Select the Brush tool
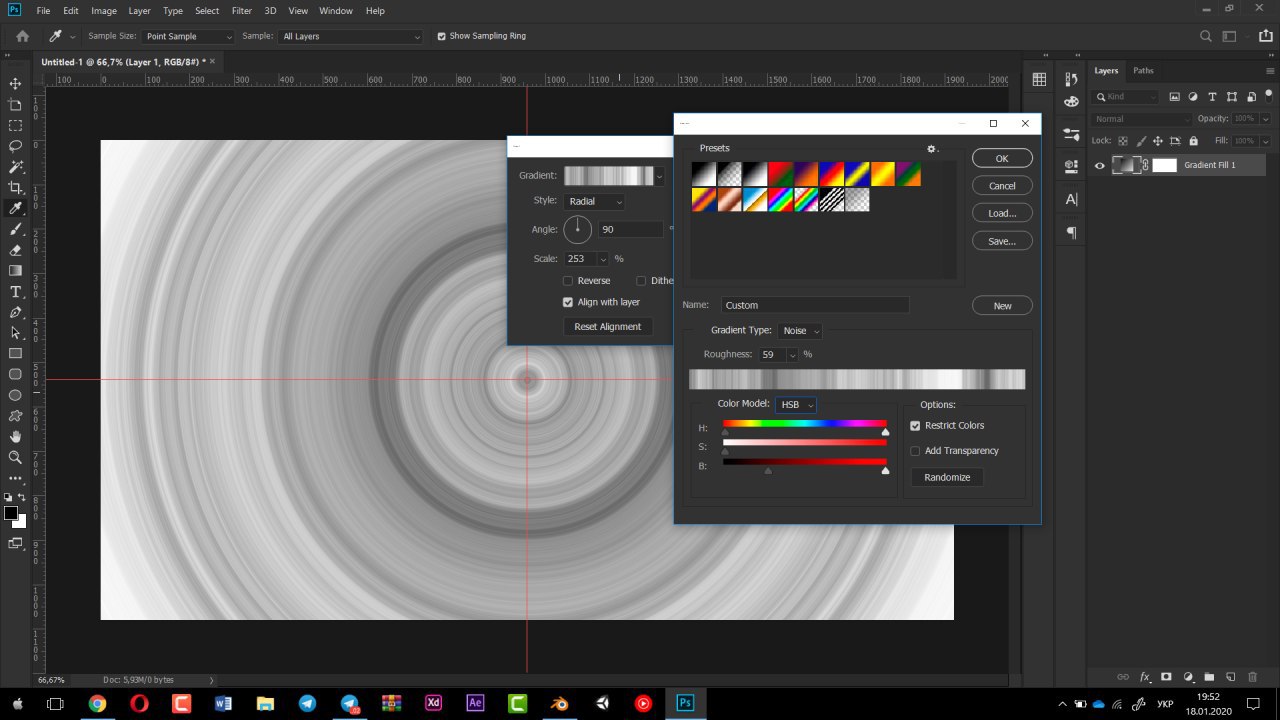The width and height of the screenshot is (1280, 720). coord(15,229)
